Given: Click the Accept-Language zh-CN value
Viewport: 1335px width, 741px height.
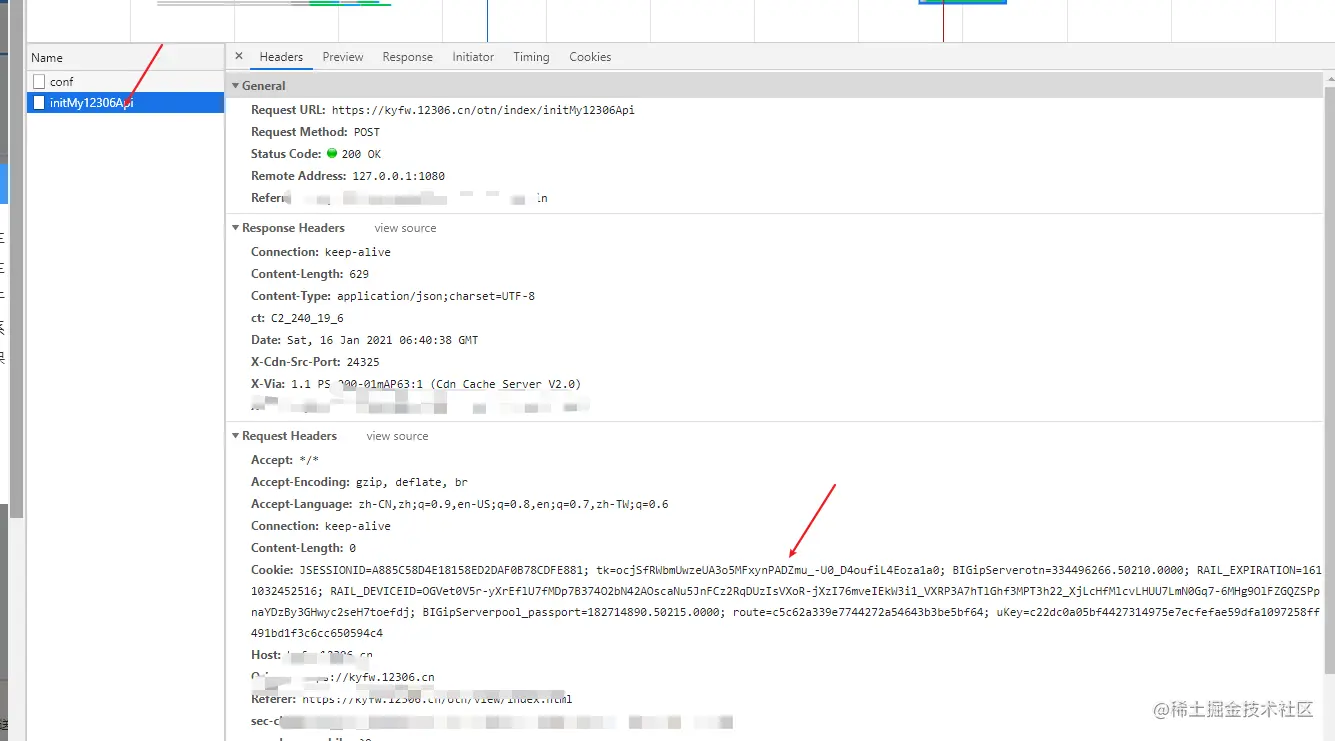Looking at the screenshot, I should (x=513, y=504).
